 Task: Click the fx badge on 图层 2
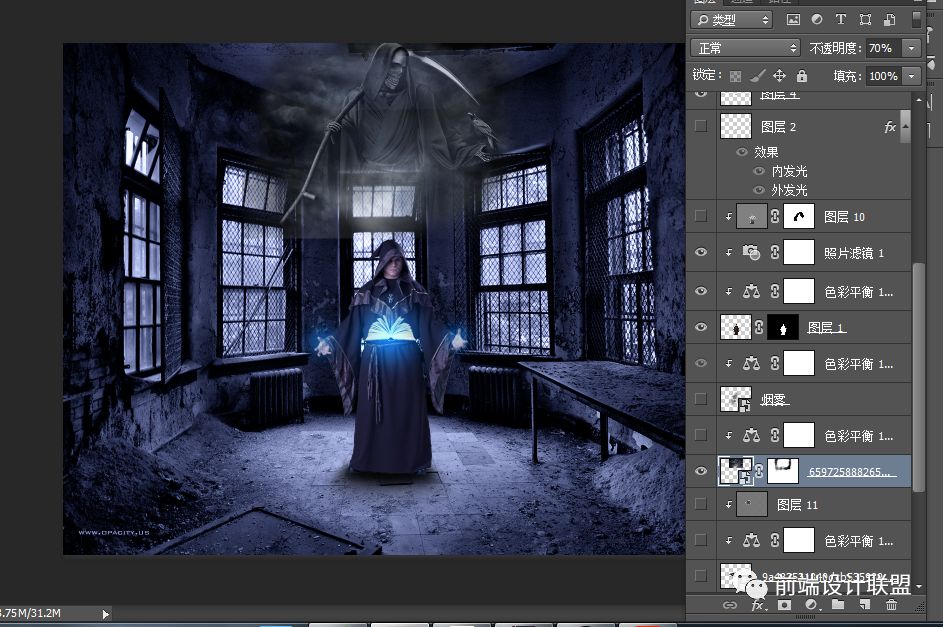tap(890, 127)
